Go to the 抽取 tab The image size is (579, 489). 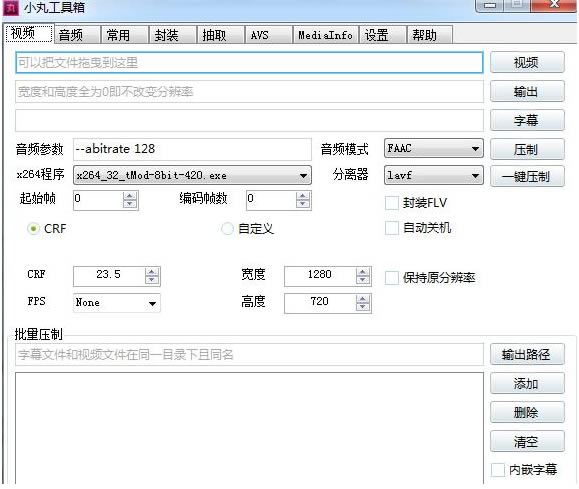pyautogui.click(x=221, y=35)
